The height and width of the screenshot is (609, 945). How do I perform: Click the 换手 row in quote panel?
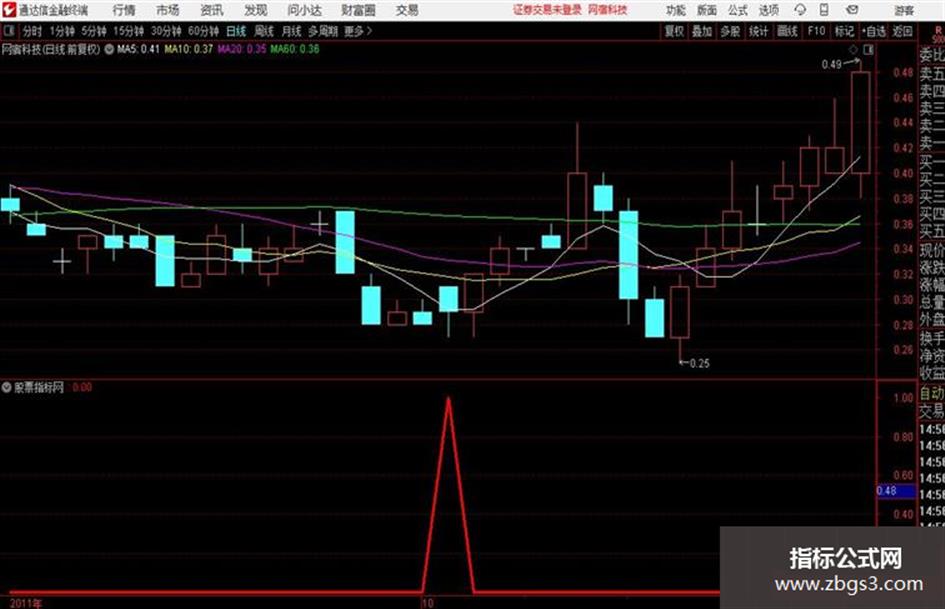pos(932,338)
